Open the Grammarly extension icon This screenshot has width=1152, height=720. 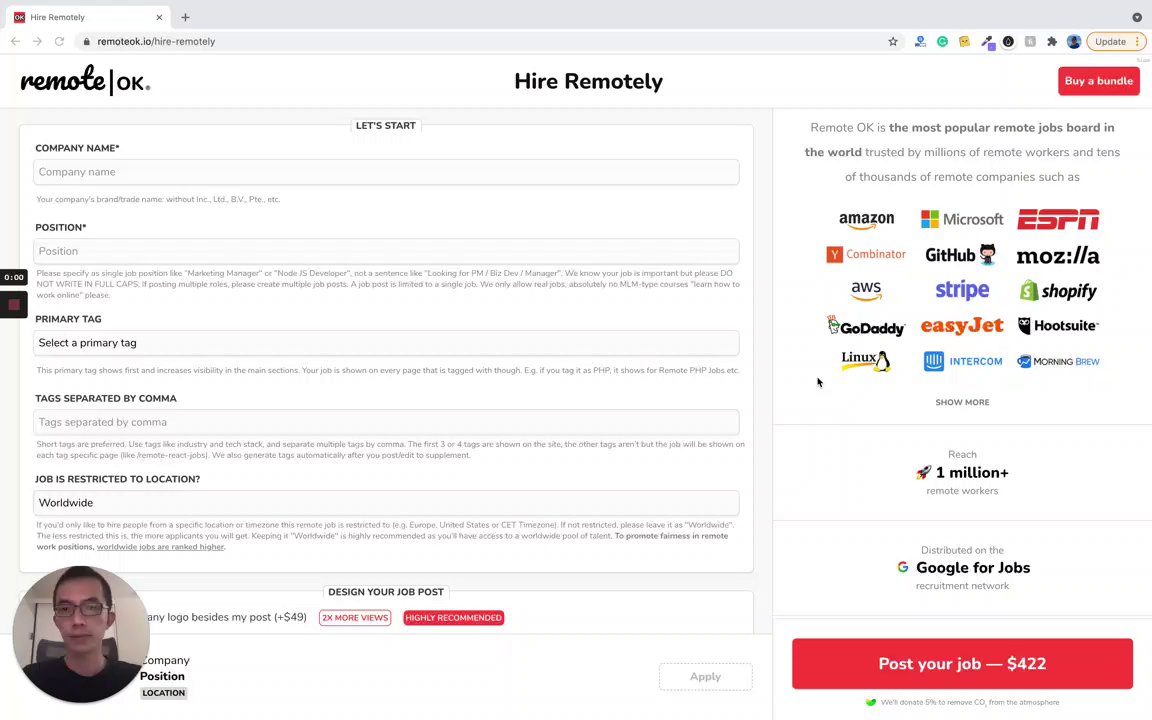click(942, 42)
